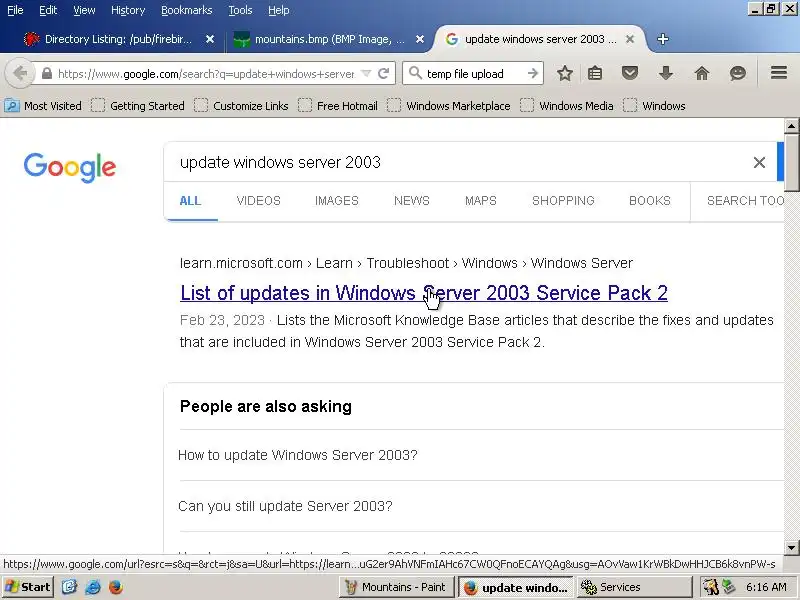Switch to Mountains - Paint taskbar button
800x600 pixels.
pyautogui.click(x=397, y=587)
